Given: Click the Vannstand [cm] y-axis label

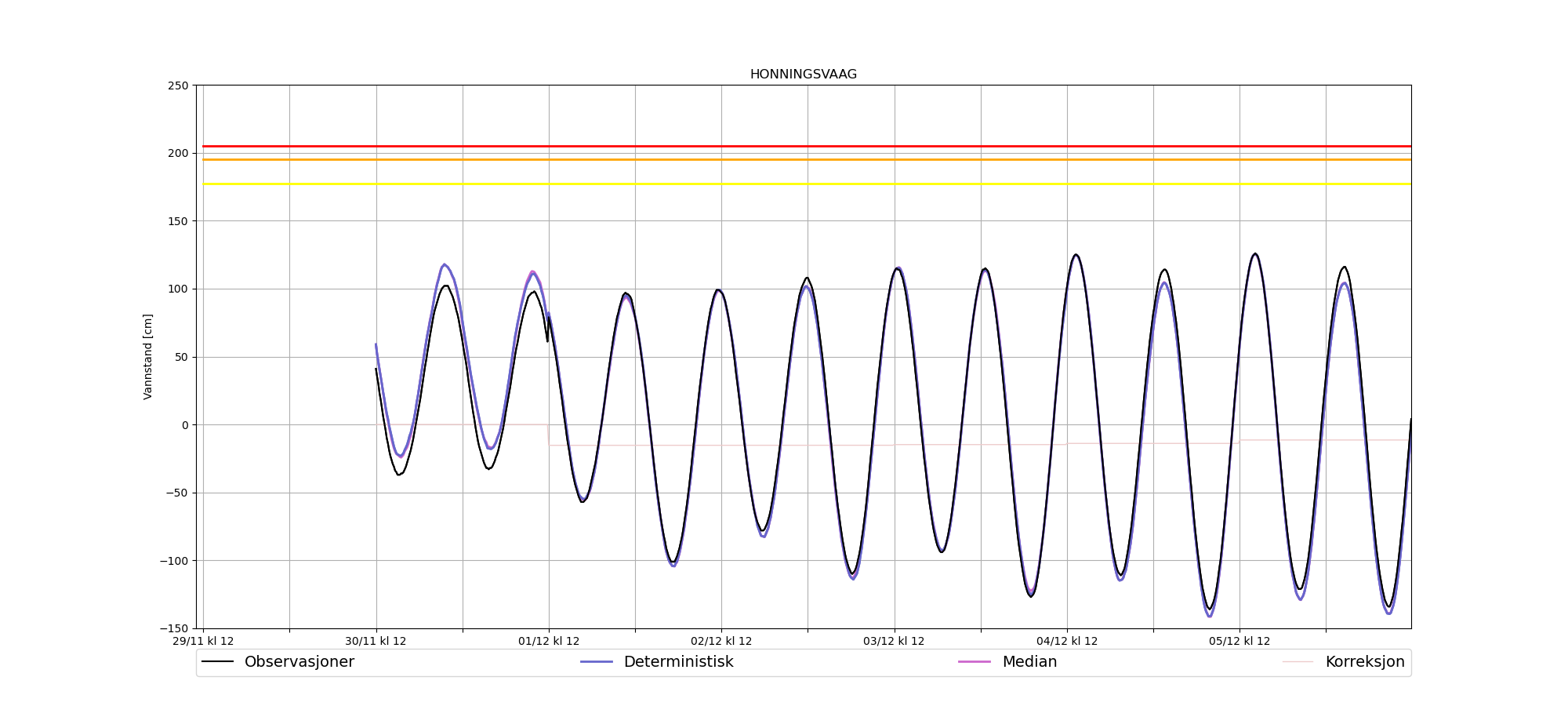Looking at the screenshot, I should point(148,357).
